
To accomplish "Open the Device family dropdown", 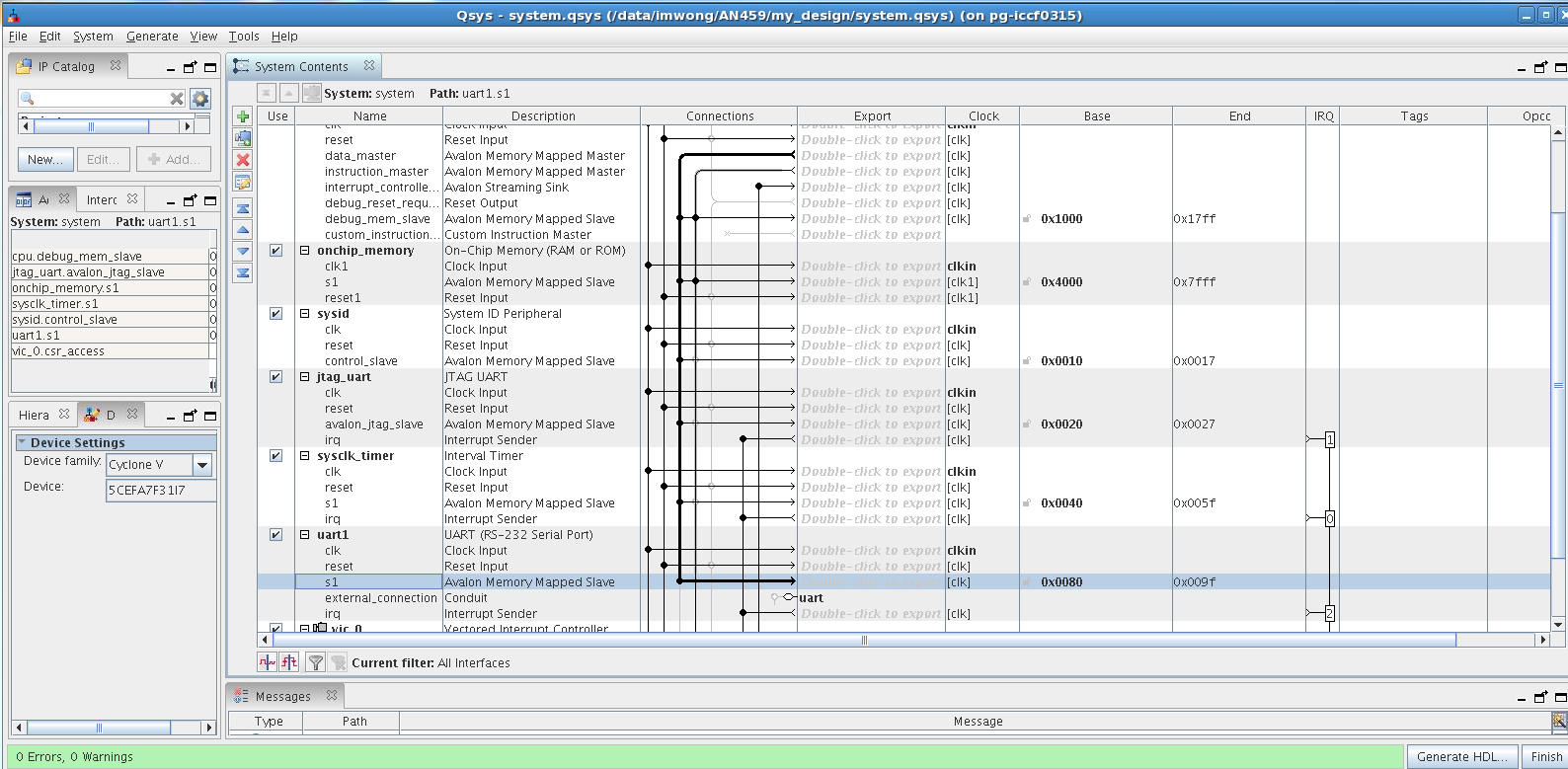I will pos(202,465).
